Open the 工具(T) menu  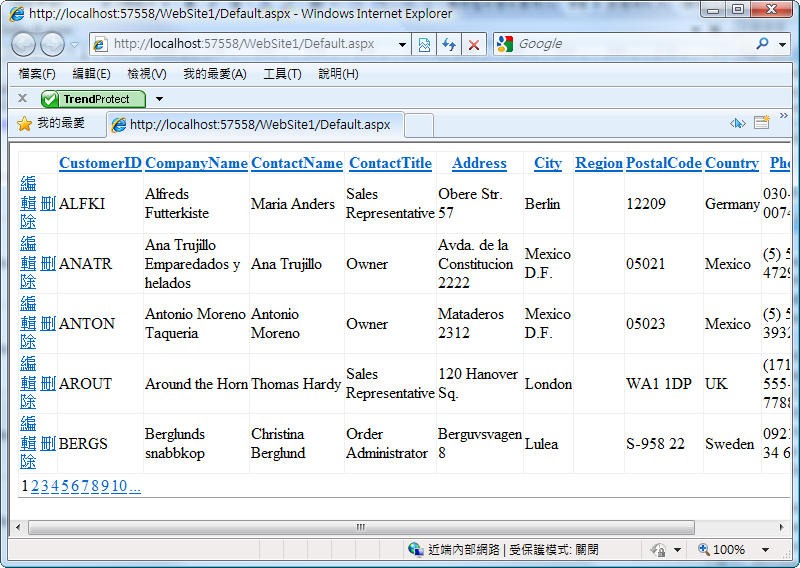[x=282, y=74]
